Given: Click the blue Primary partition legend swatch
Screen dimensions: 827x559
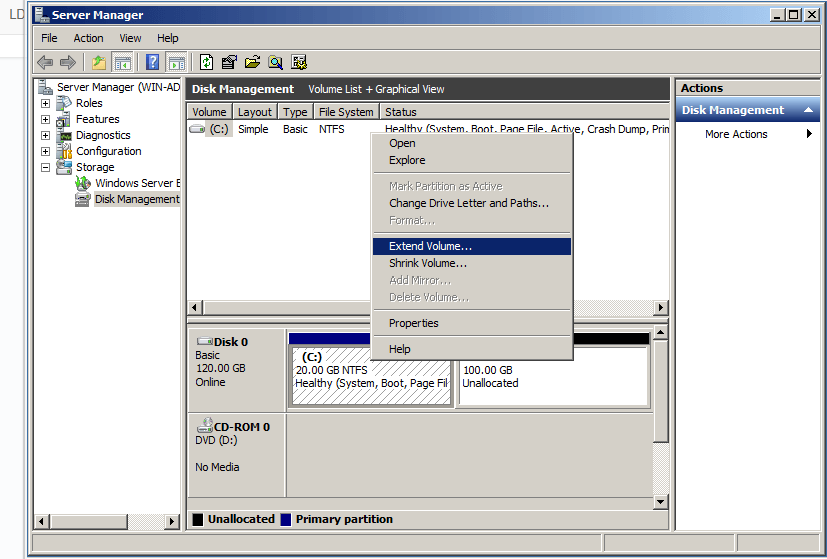Looking at the screenshot, I should tap(286, 519).
